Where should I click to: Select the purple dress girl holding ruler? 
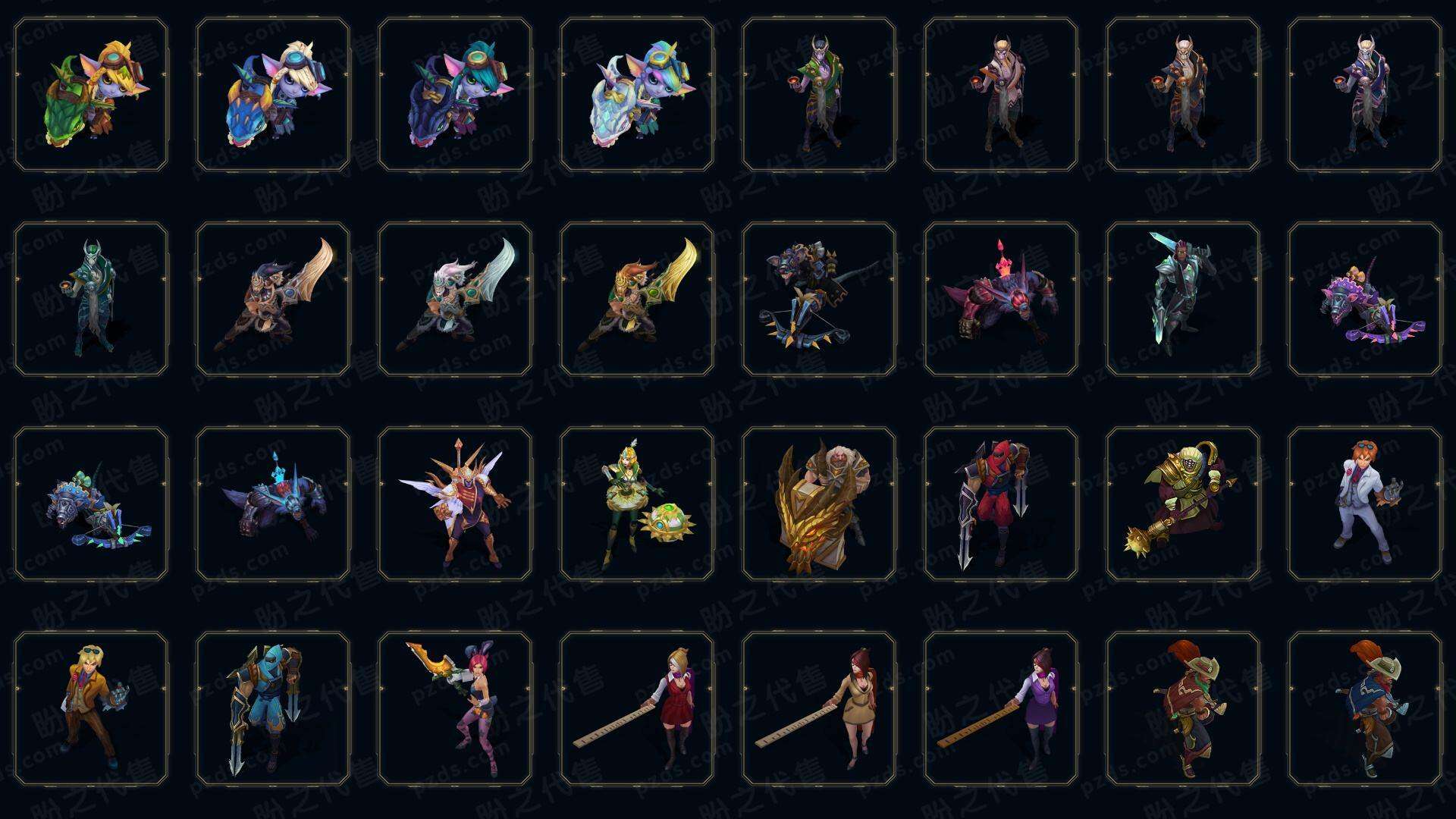pos(1001,709)
